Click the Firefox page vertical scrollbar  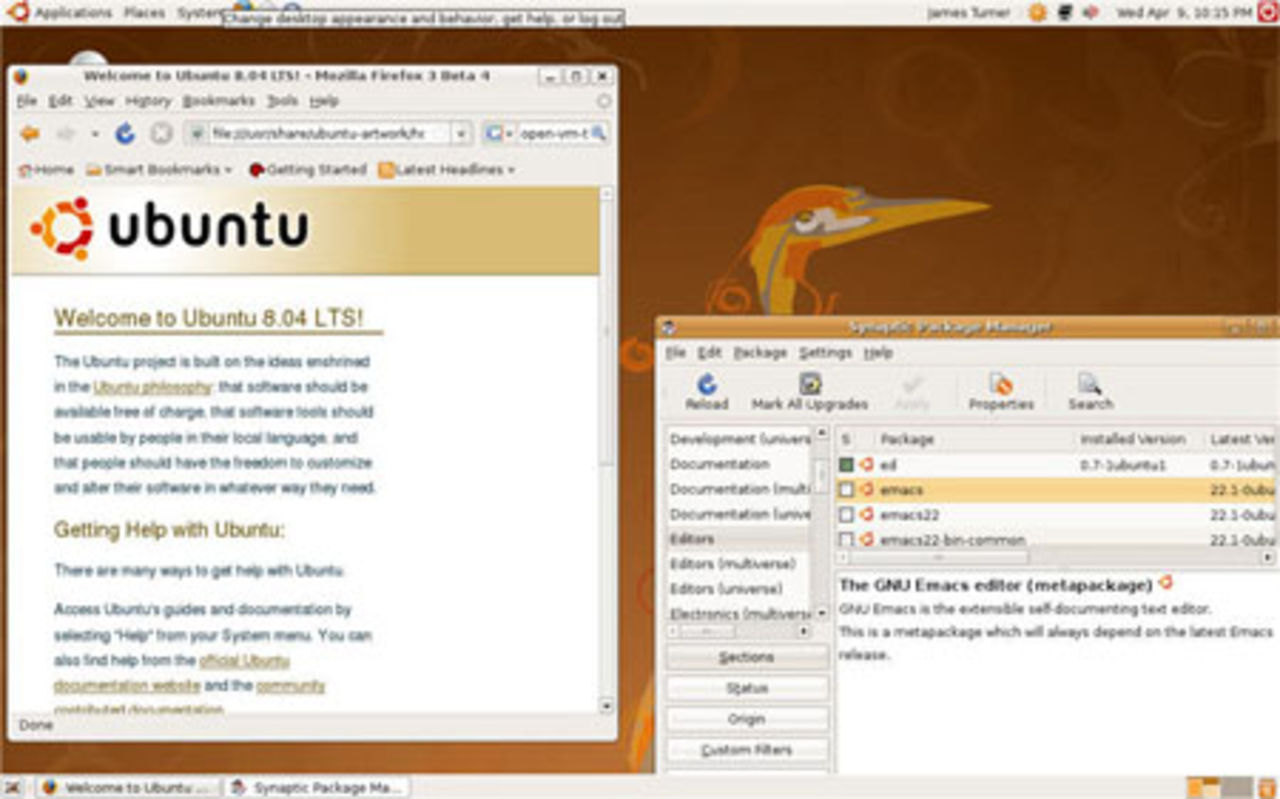pos(606,450)
